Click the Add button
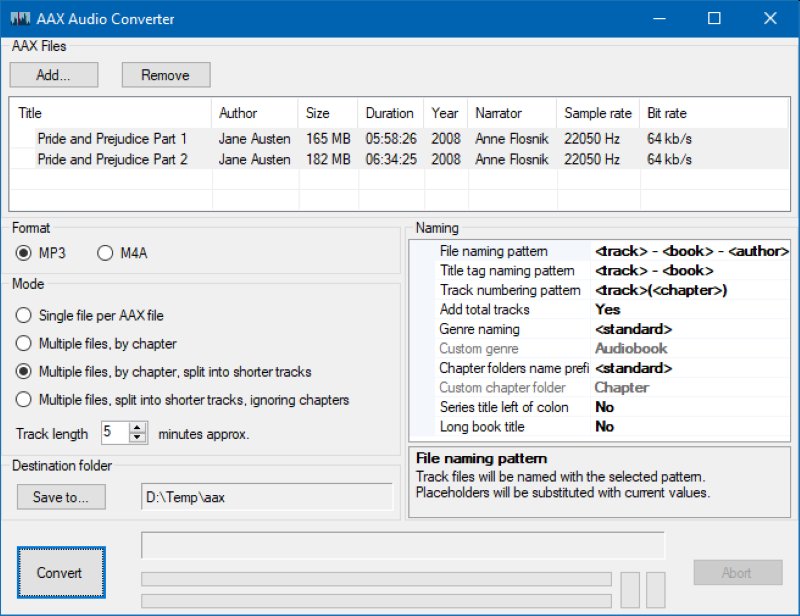Image resolution: width=800 pixels, height=616 pixels. (x=54, y=74)
